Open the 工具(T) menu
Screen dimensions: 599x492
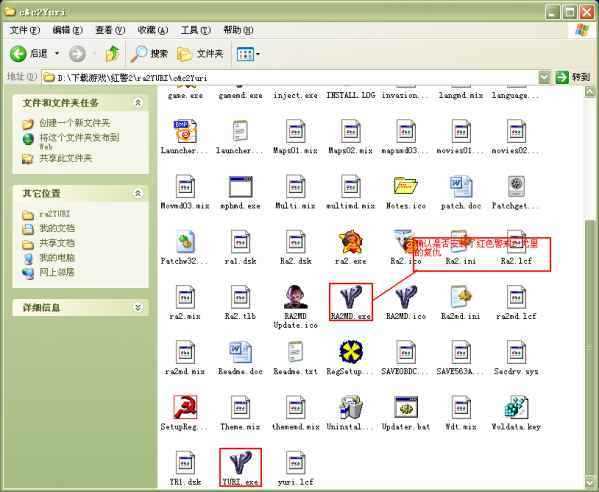pos(195,30)
